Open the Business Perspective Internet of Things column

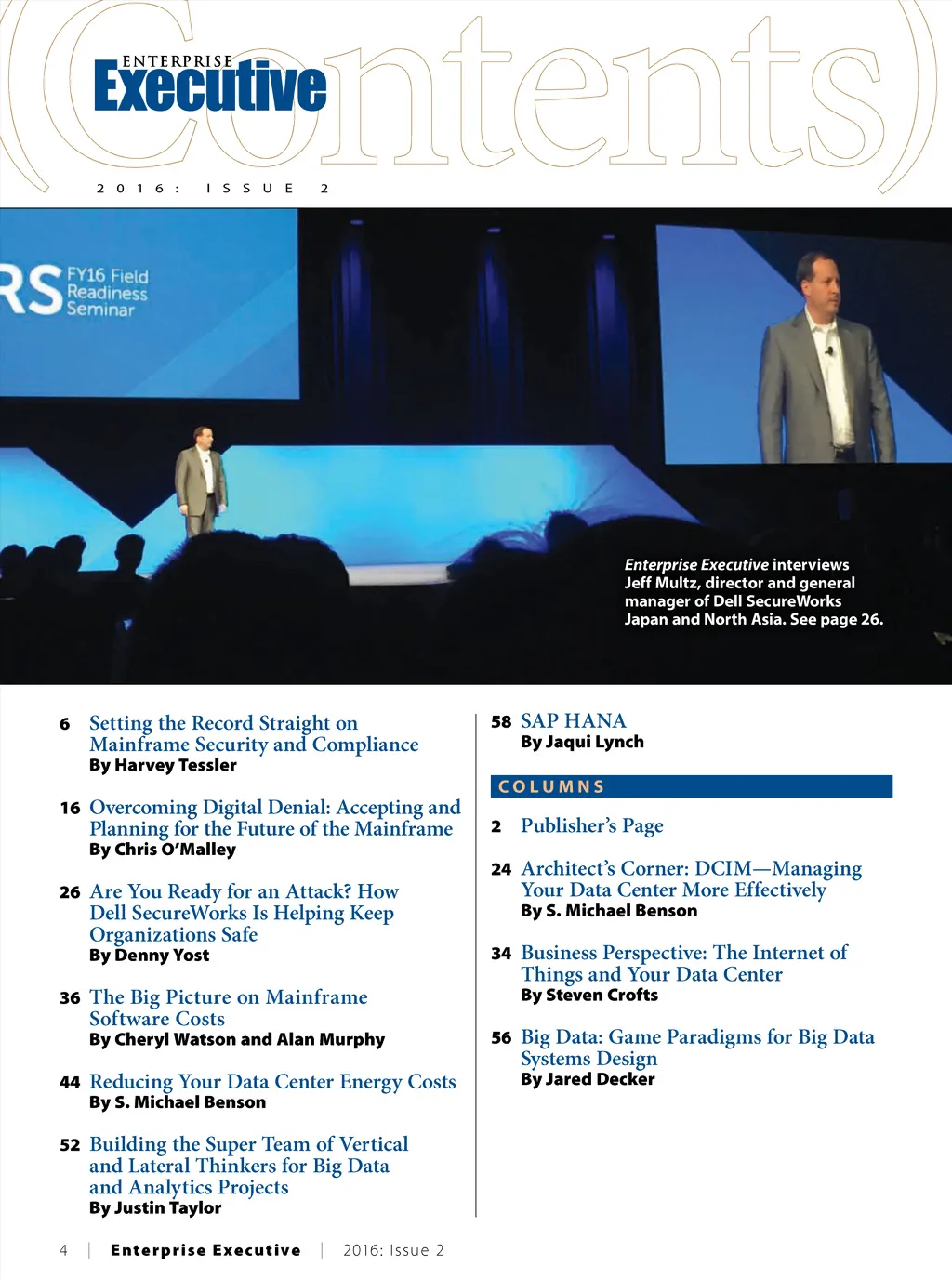[683, 963]
